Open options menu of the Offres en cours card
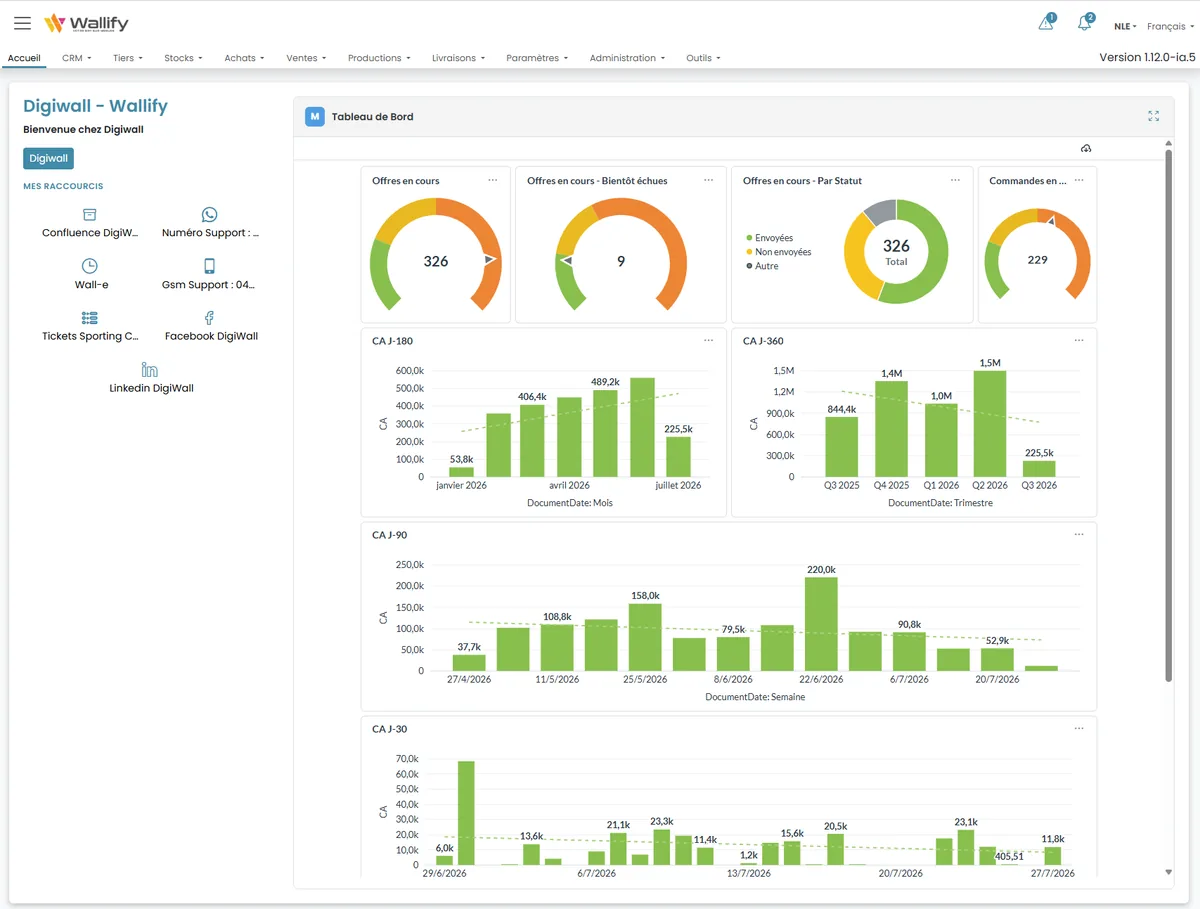This screenshot has height=909, width=1200. click(492, 180)
